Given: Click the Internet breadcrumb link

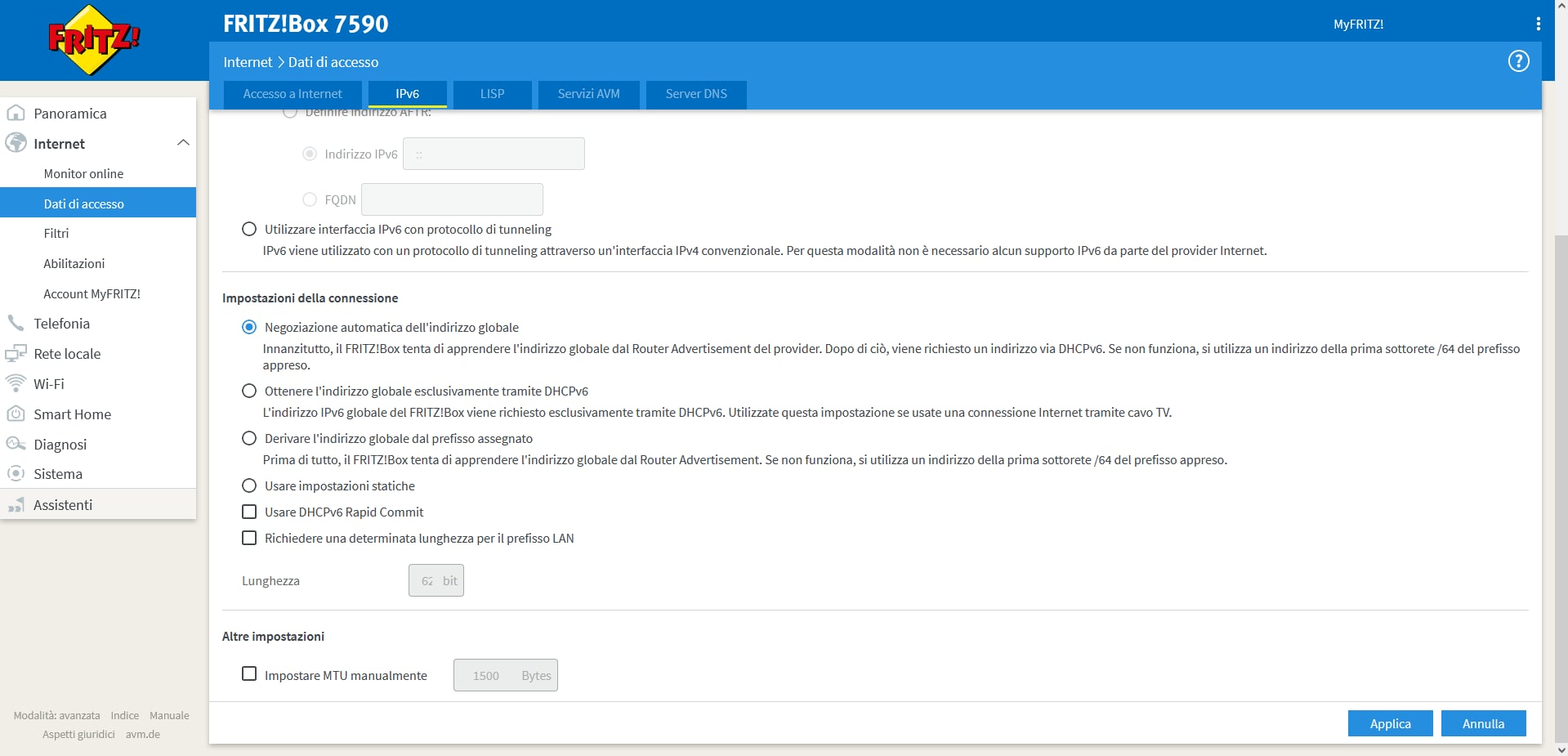Looking at the screenshot, I should click(x=248, y=62).
